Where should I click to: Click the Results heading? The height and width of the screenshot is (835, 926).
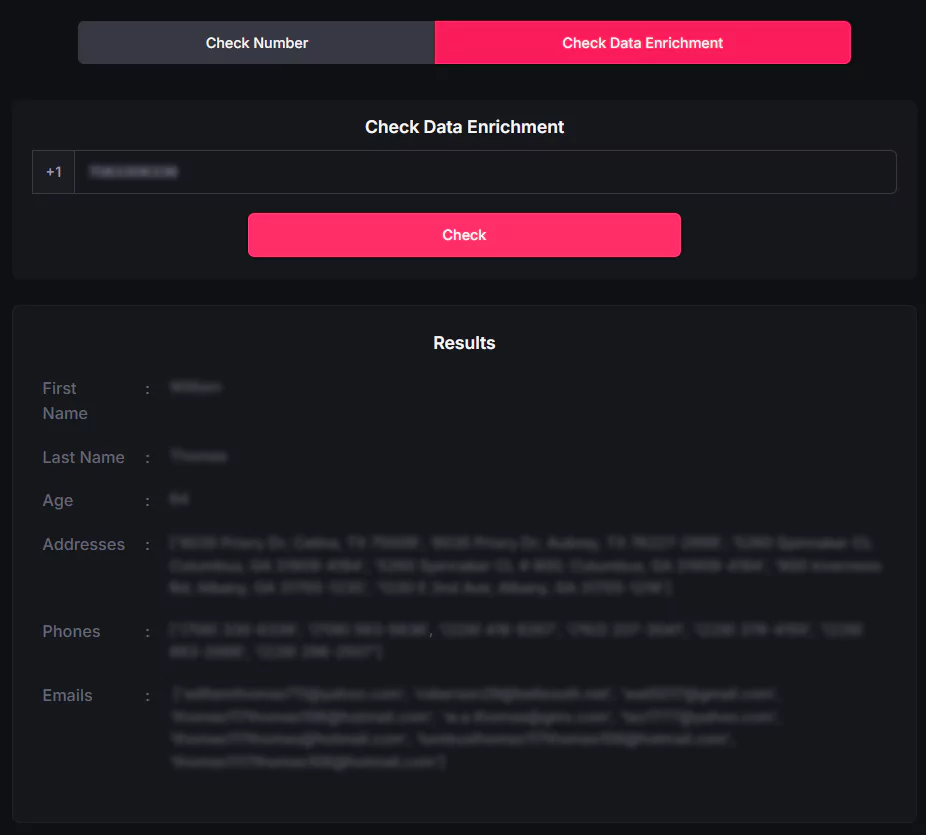point(464,343)
